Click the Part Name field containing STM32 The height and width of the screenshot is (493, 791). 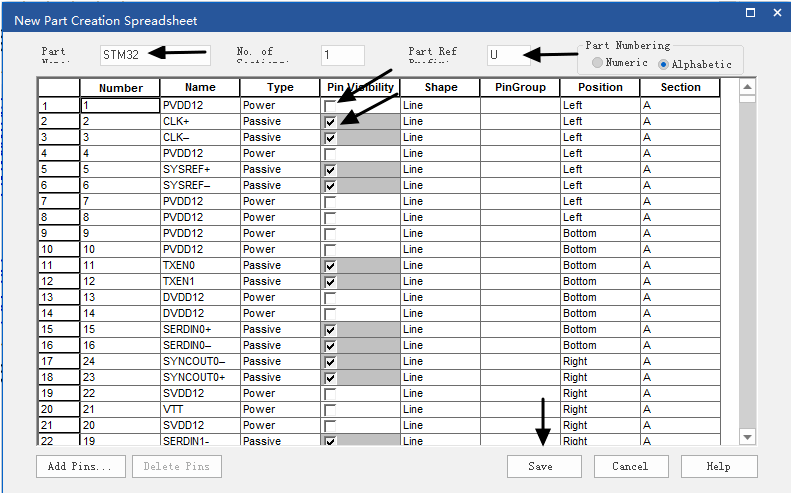pyautogui.click(x=155, y=55)
